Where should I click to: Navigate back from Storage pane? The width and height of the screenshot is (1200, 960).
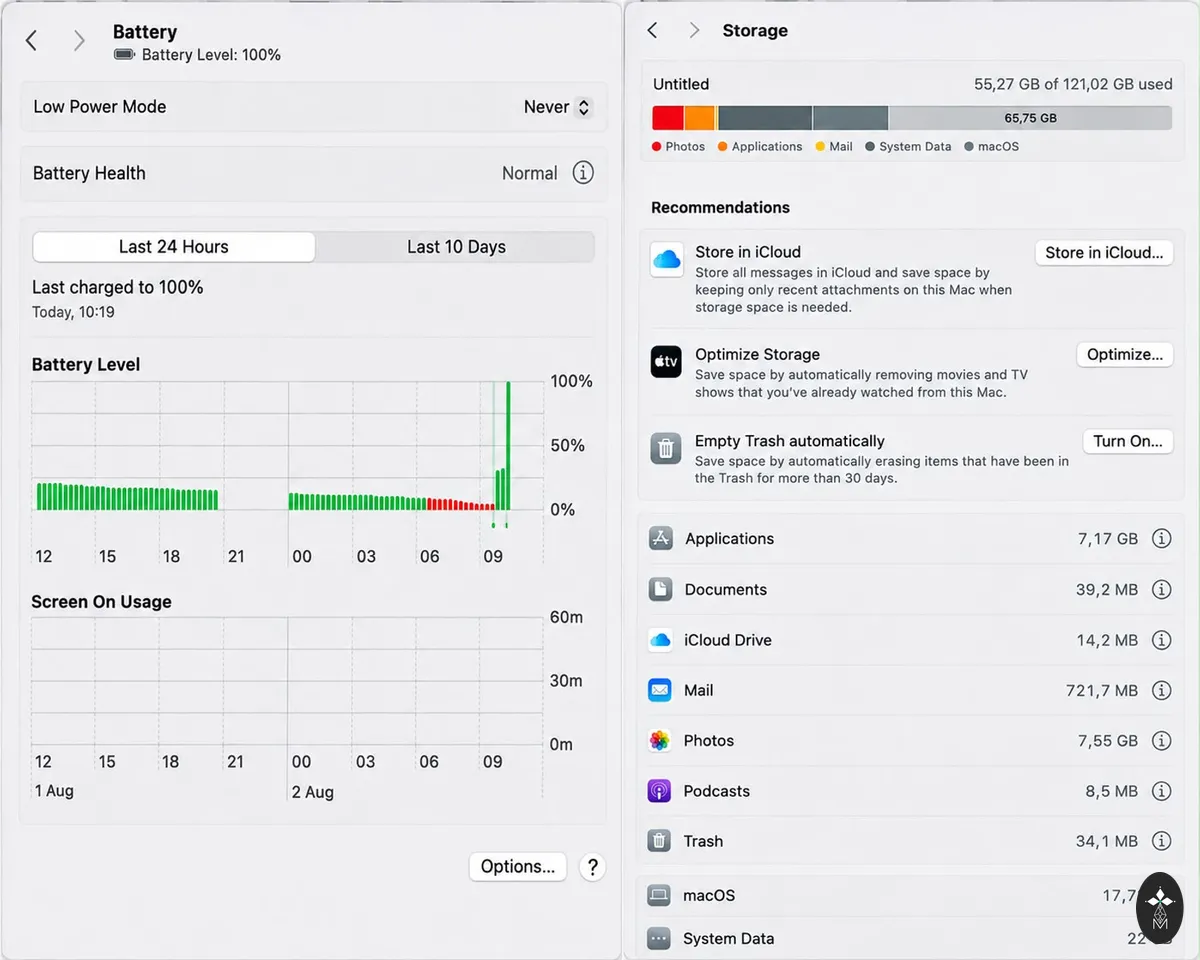point(652,30)
